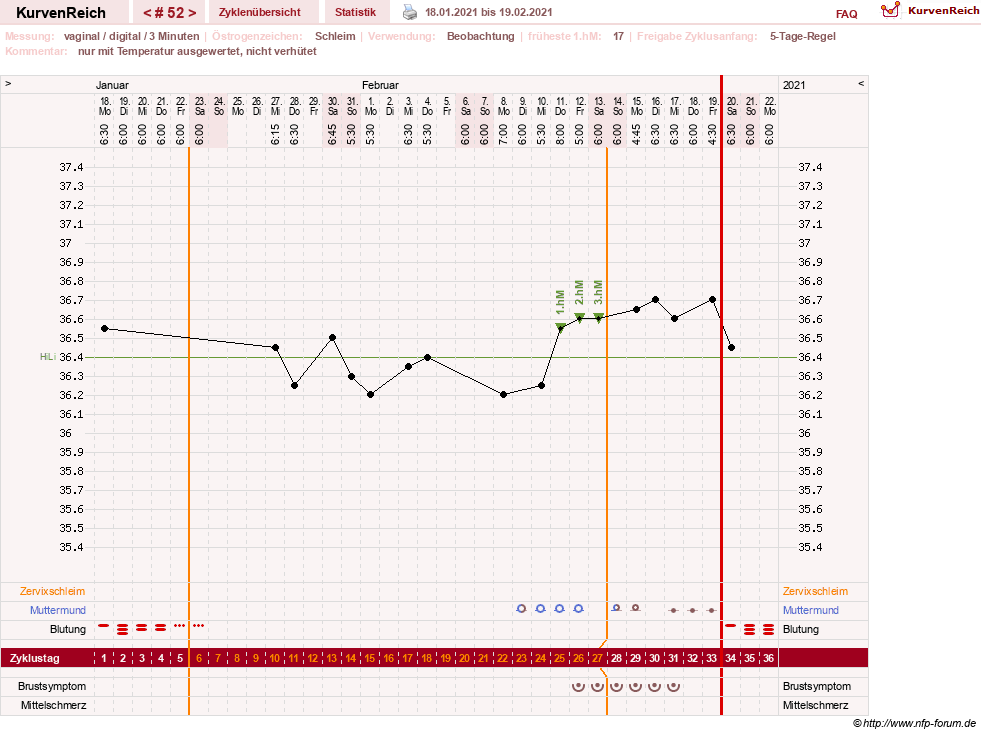Click the Muttermund circle icon on cycle day 23

pyautogui.click(x=522, y=609)
